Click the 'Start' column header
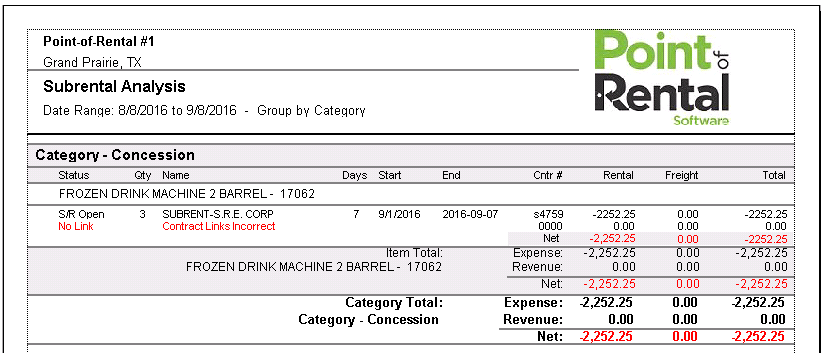The width and height of the screenshot is (828, 362). click(390, 175)
